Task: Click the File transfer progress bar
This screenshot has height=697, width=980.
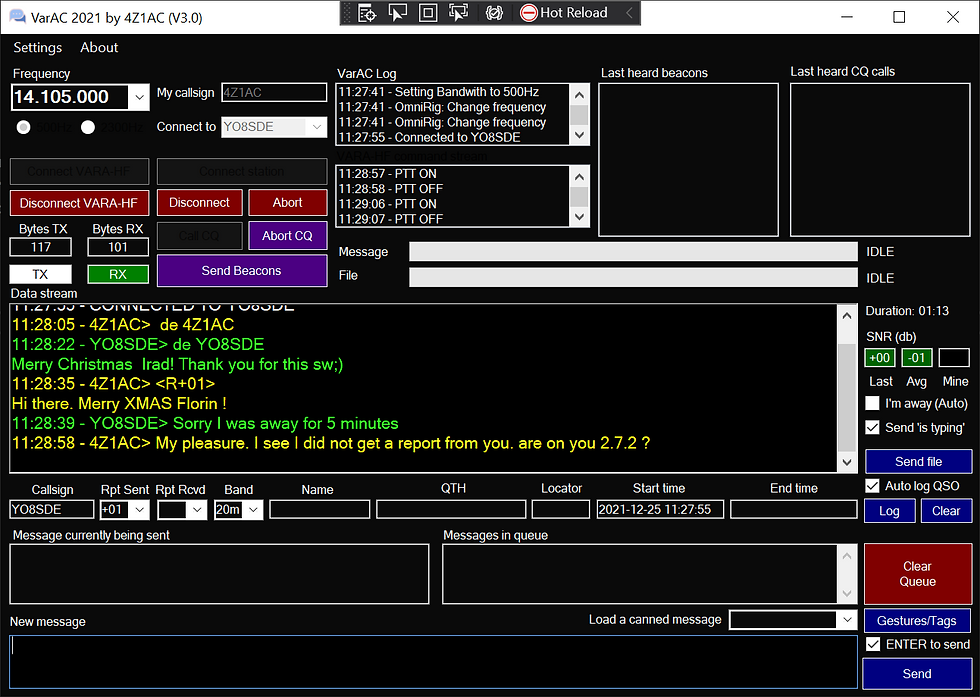Action: 633,278
